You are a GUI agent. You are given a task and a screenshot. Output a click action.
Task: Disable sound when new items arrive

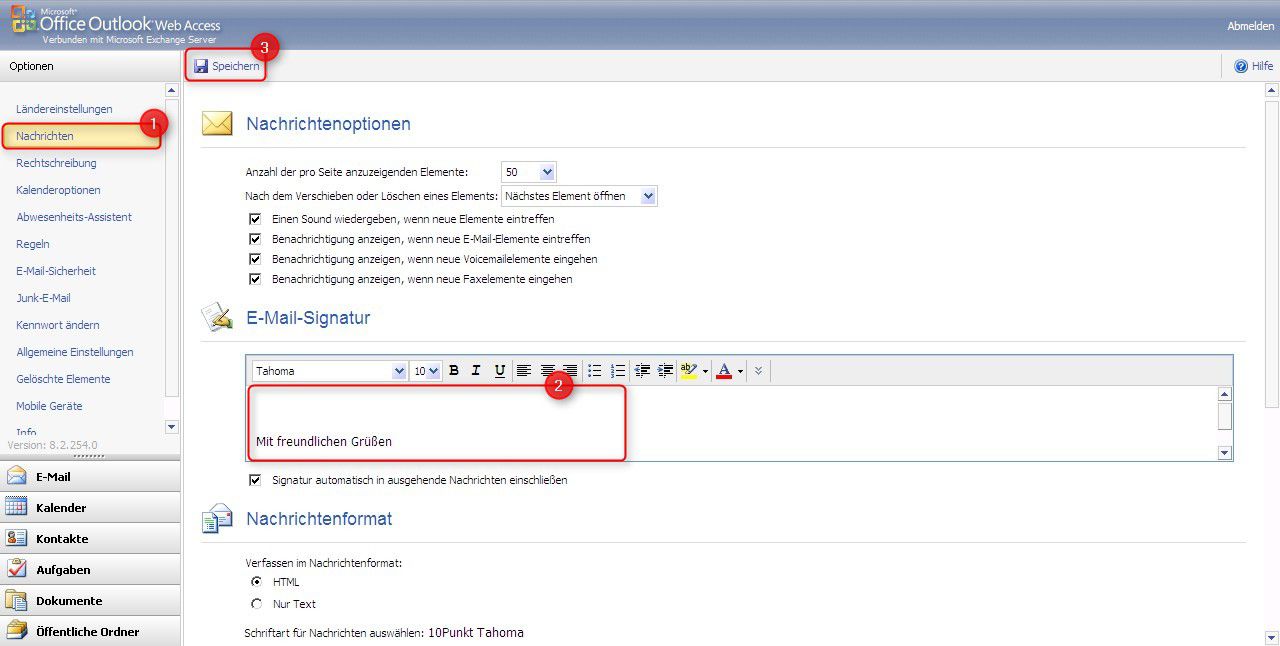(255, 219)
